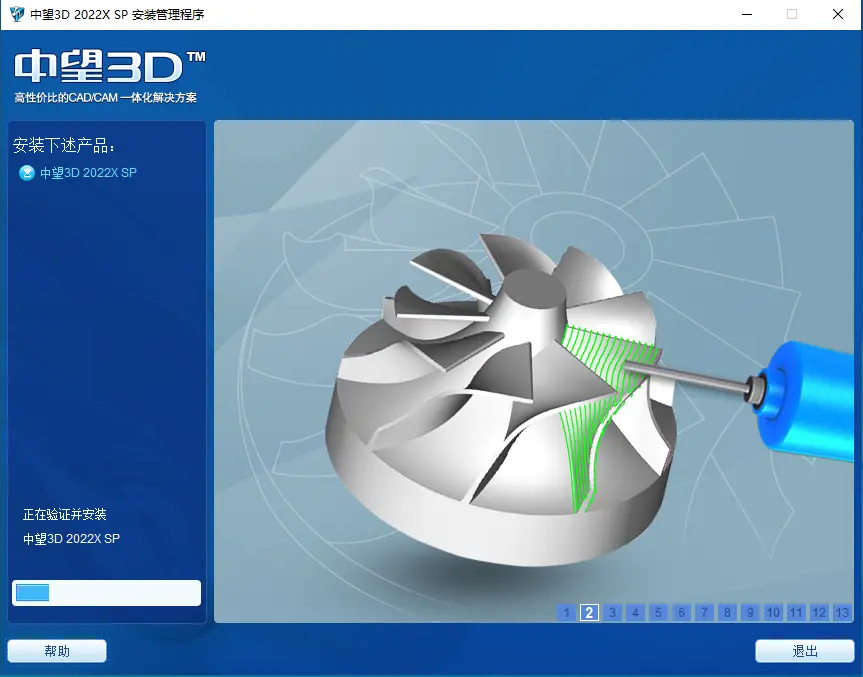Click the 正在验证并安装 status text
The height and width of the screenshot is (677, 863).
(64, 515)
